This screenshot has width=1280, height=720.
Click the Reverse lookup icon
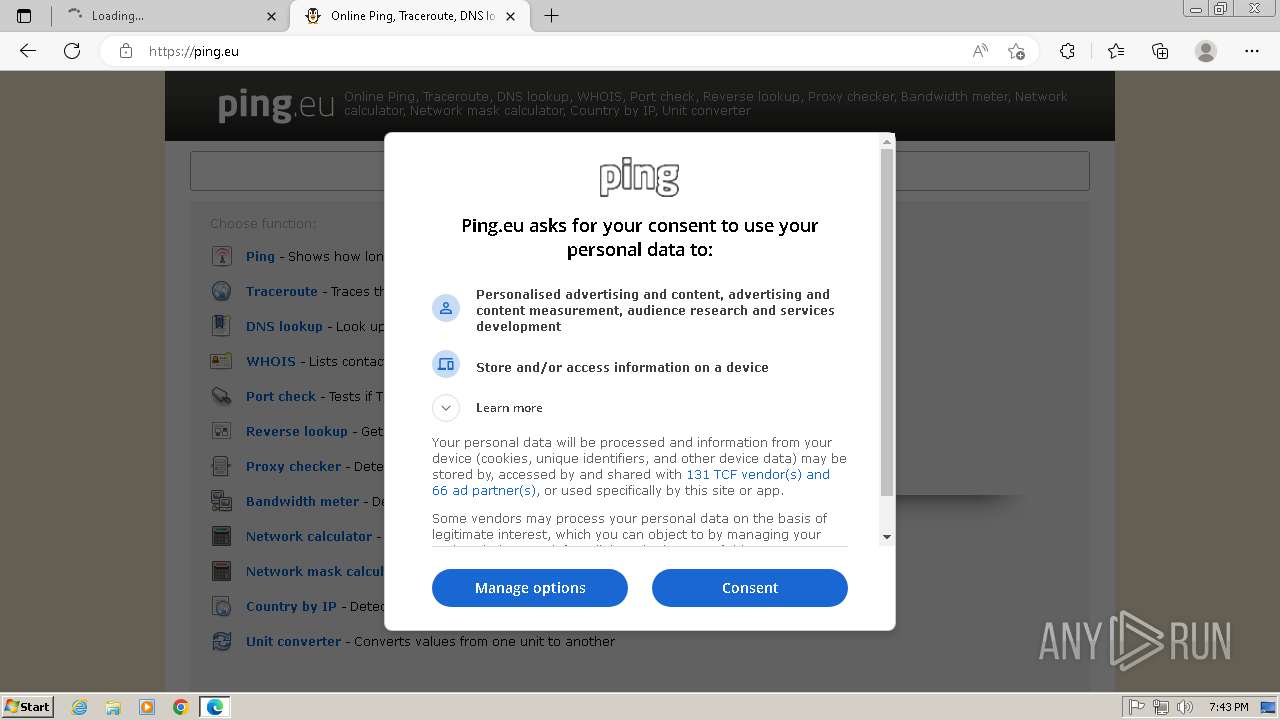tap(221, 431)
